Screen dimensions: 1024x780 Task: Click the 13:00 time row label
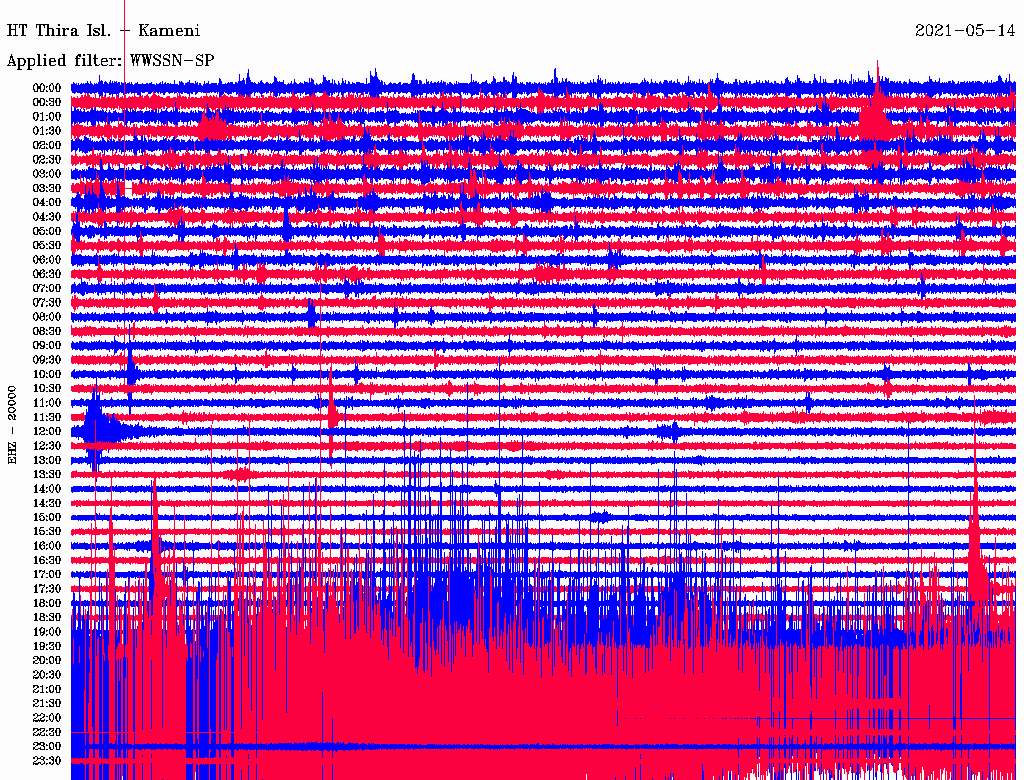click(47, 460)
